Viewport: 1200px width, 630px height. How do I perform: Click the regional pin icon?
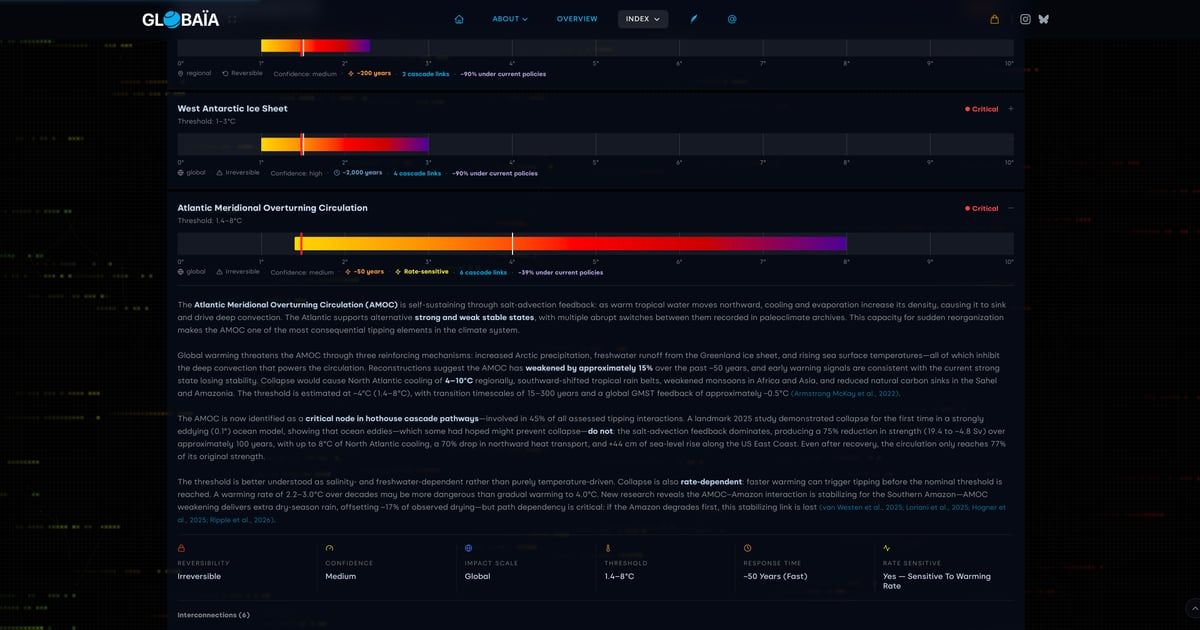181,73
